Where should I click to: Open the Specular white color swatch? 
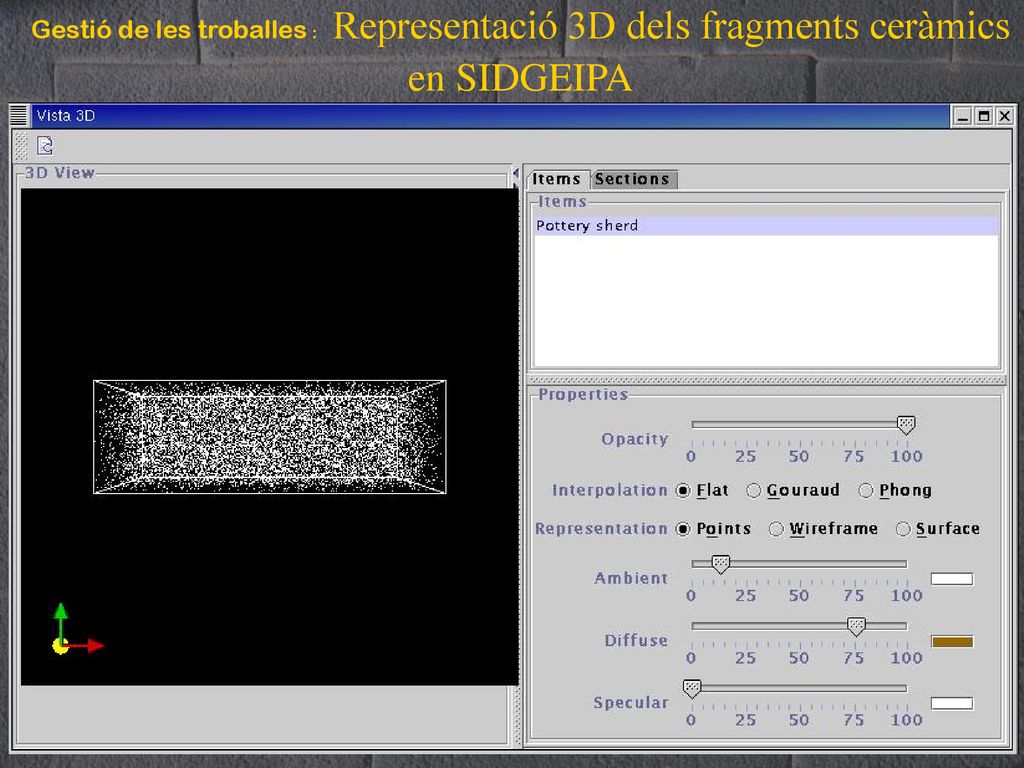(x=952, y=703)
